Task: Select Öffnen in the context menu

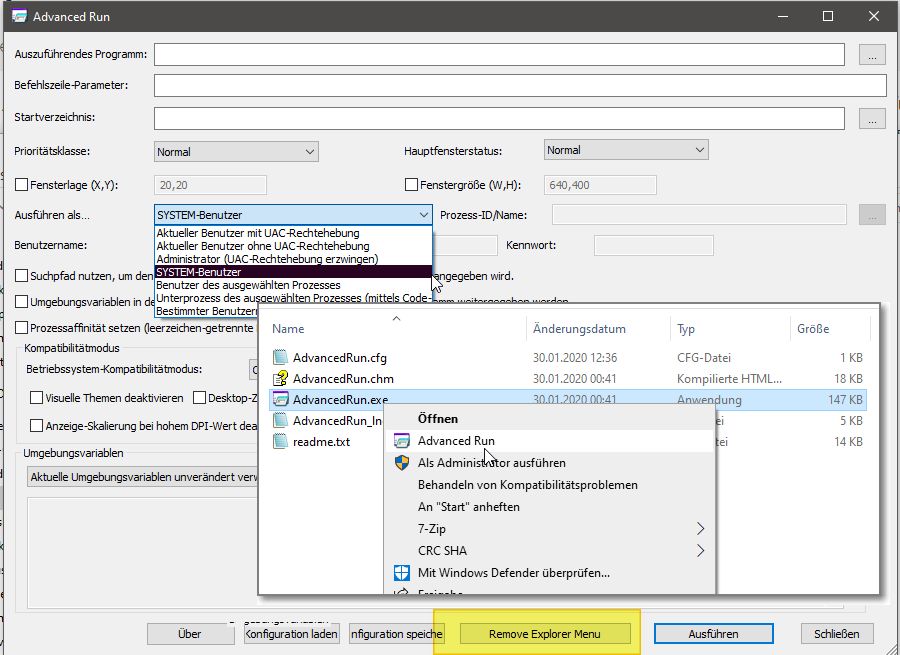Action: (438, 419)
